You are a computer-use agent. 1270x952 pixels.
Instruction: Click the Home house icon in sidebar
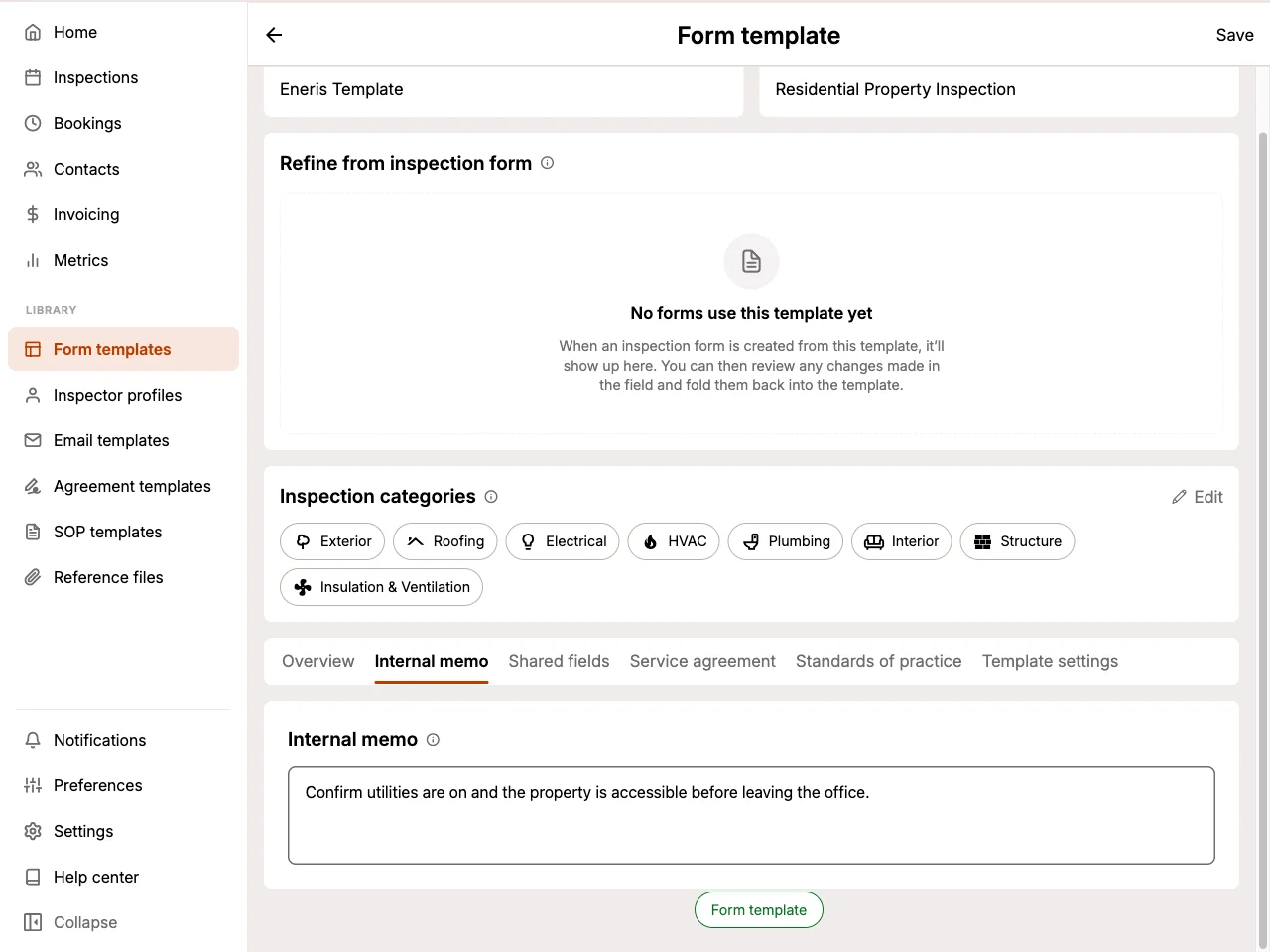pos(33,32)
